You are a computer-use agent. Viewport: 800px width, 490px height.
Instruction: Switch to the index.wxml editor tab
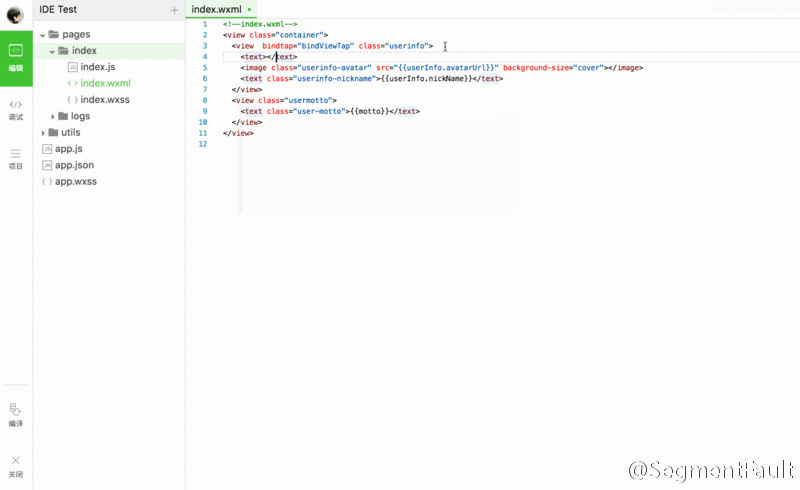(221, 10)
